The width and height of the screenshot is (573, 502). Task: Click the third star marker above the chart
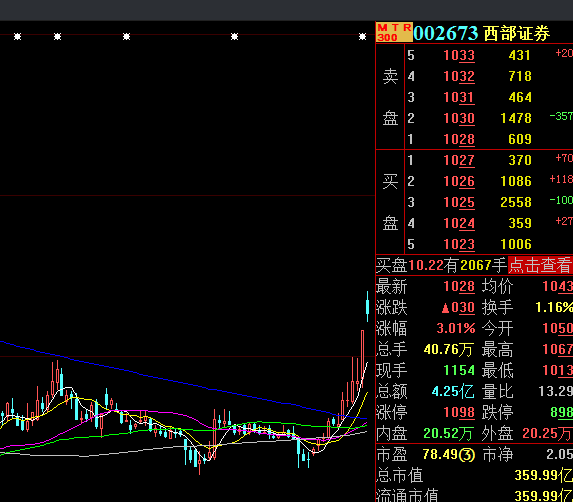tap(126, 37)
